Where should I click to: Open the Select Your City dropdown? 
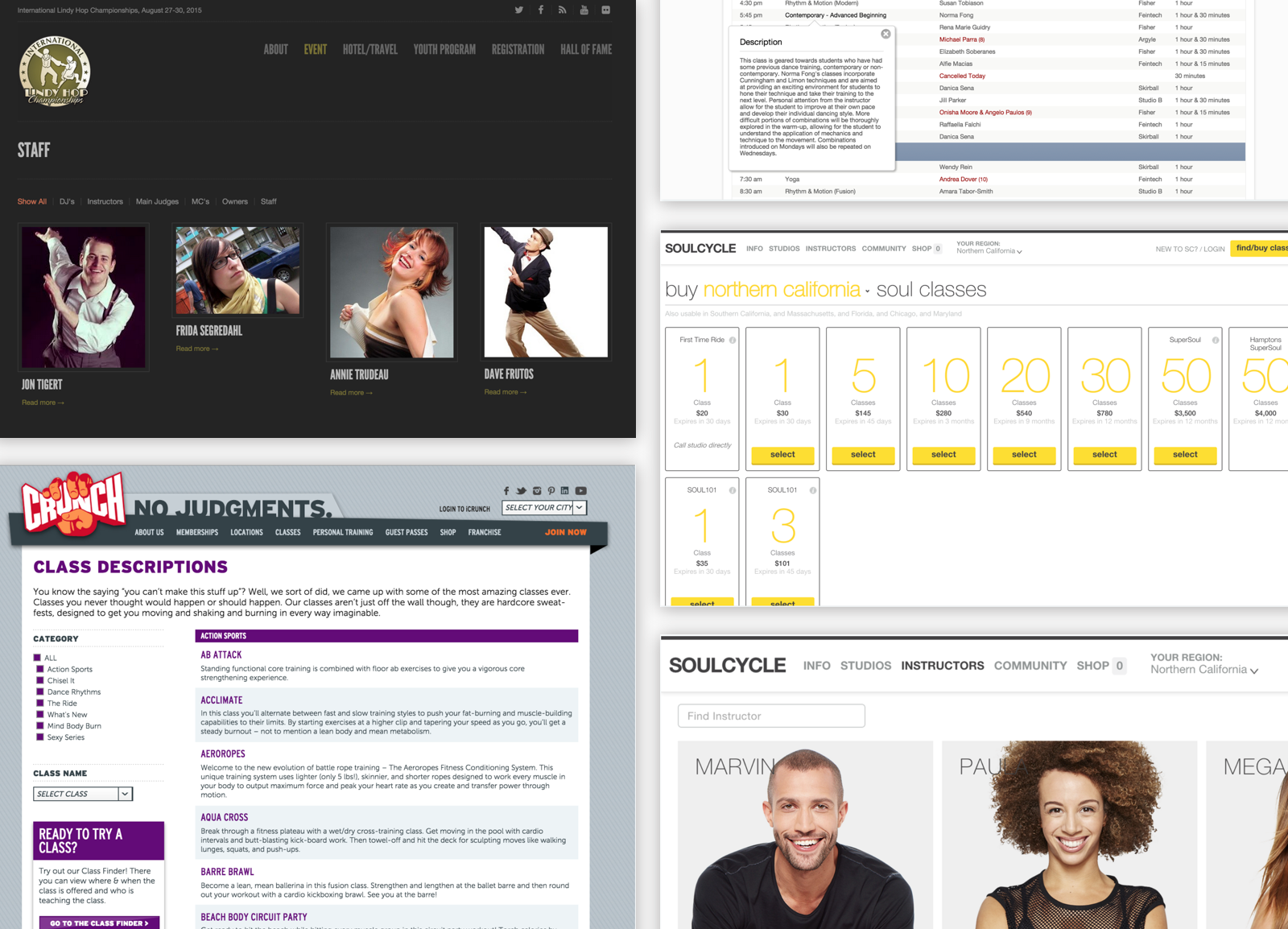[x=544, y=507]
